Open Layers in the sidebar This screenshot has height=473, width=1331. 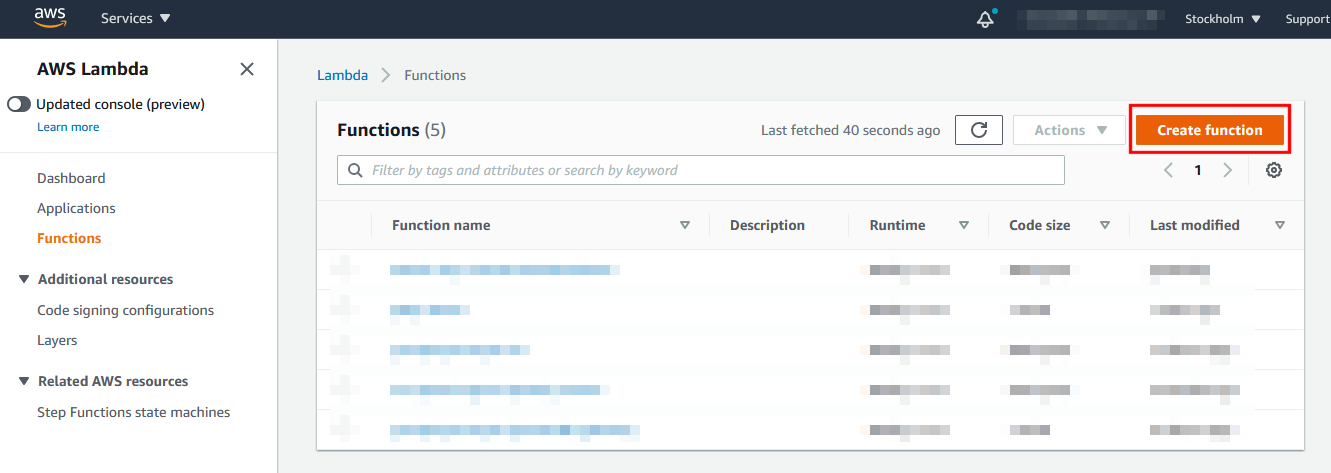coord(57,340)
